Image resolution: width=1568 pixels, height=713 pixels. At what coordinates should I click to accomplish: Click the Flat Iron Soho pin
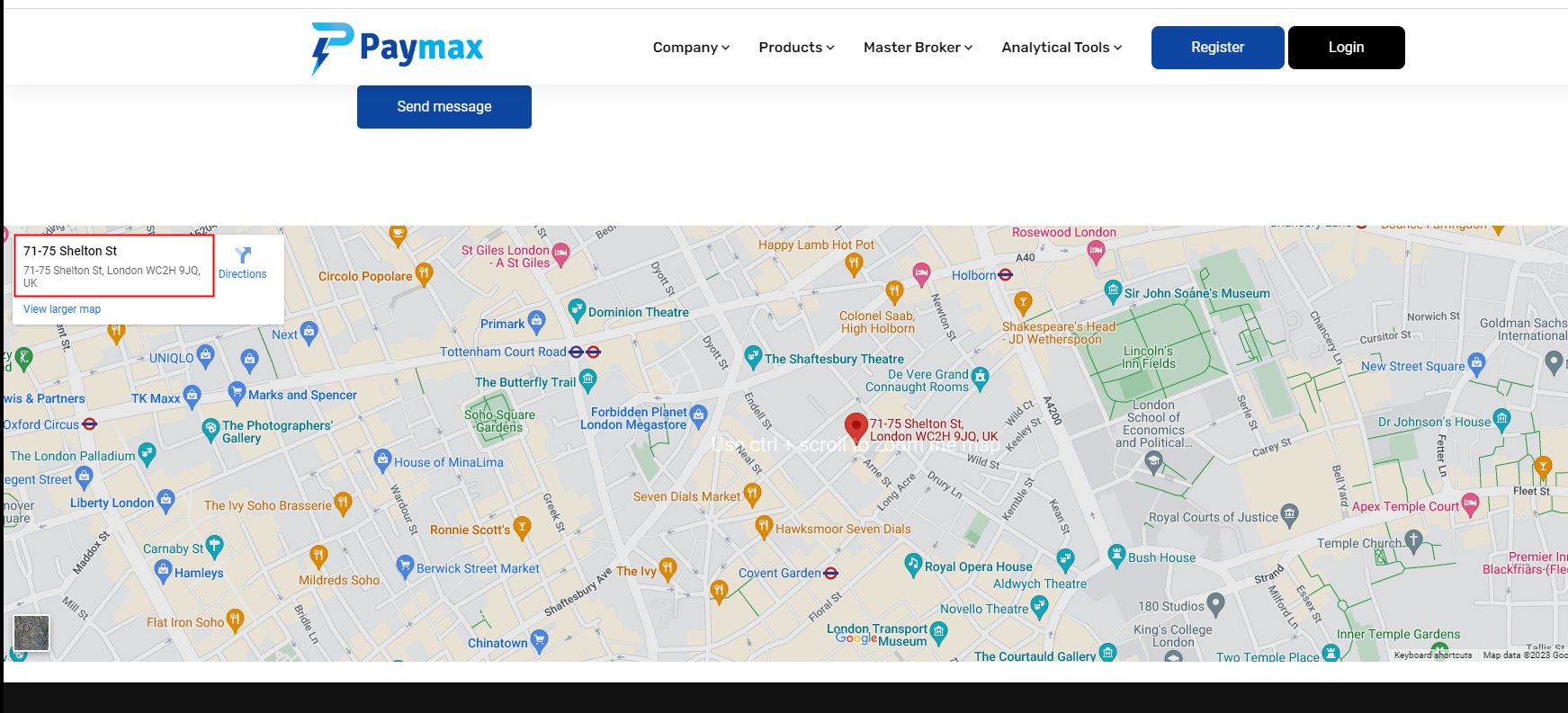[235, 619]
